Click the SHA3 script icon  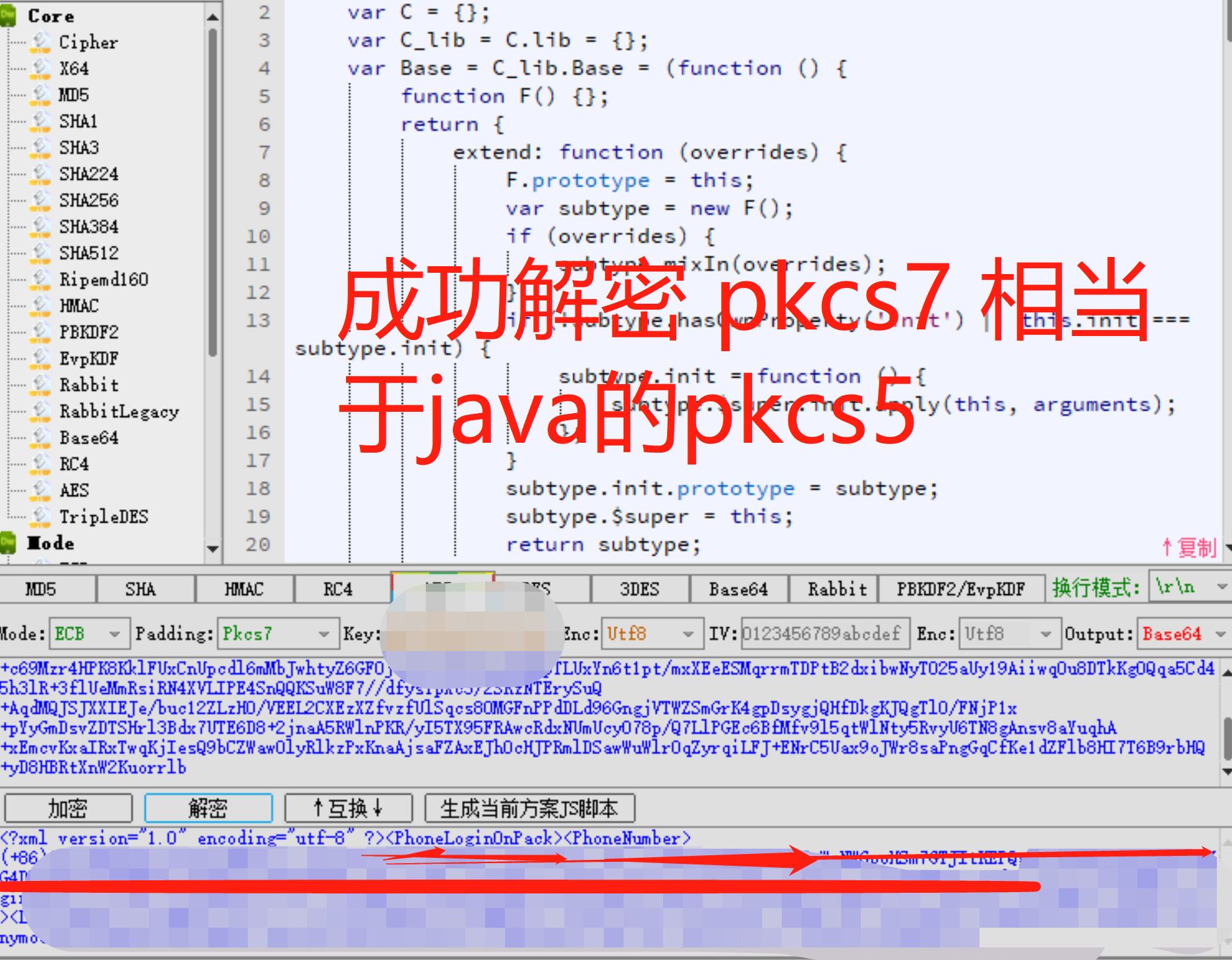40,147
